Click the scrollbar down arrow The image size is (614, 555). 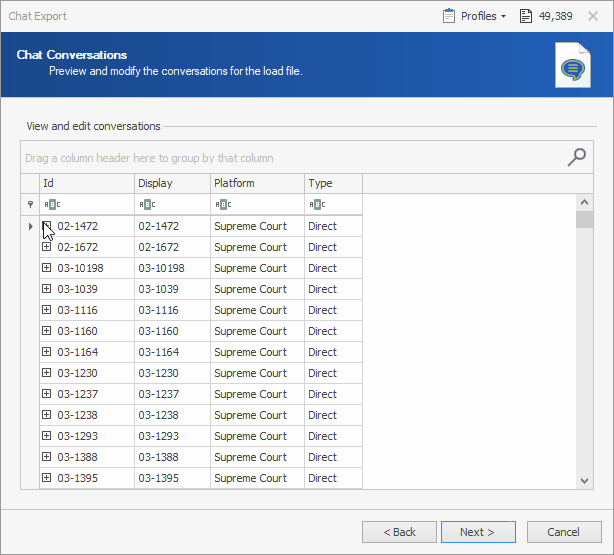(585, 481)
